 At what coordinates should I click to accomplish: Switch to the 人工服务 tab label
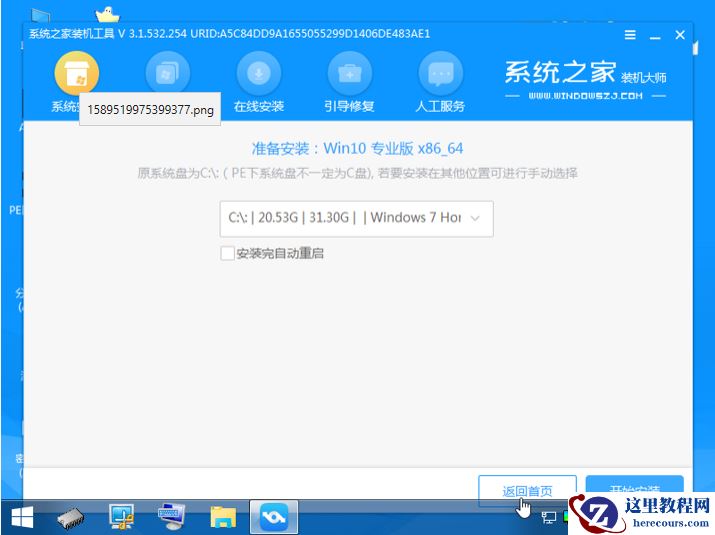440,107
